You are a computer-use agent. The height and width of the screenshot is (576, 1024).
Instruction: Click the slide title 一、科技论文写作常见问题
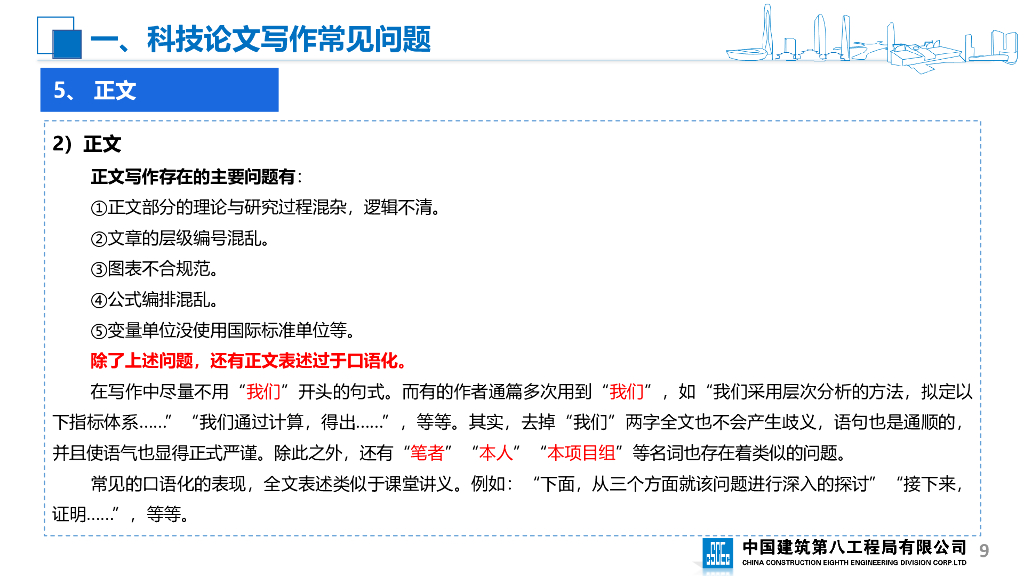260,39
